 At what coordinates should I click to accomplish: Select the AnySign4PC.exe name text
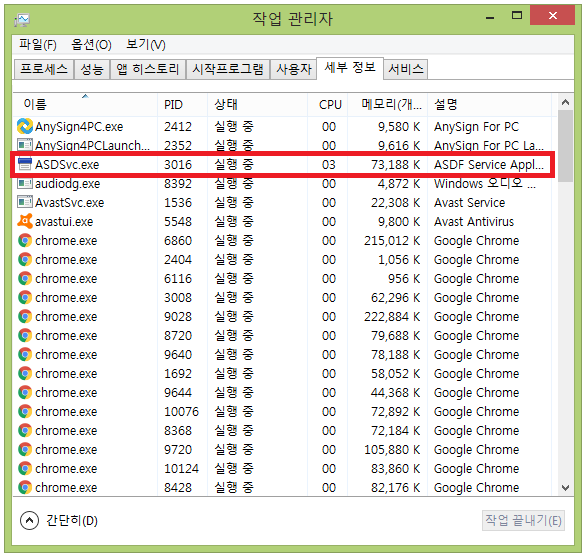[79, 127]
